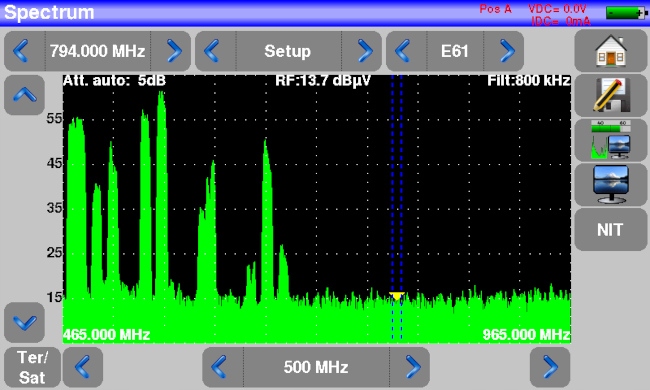Select previous channel before E61

point(406,51)
